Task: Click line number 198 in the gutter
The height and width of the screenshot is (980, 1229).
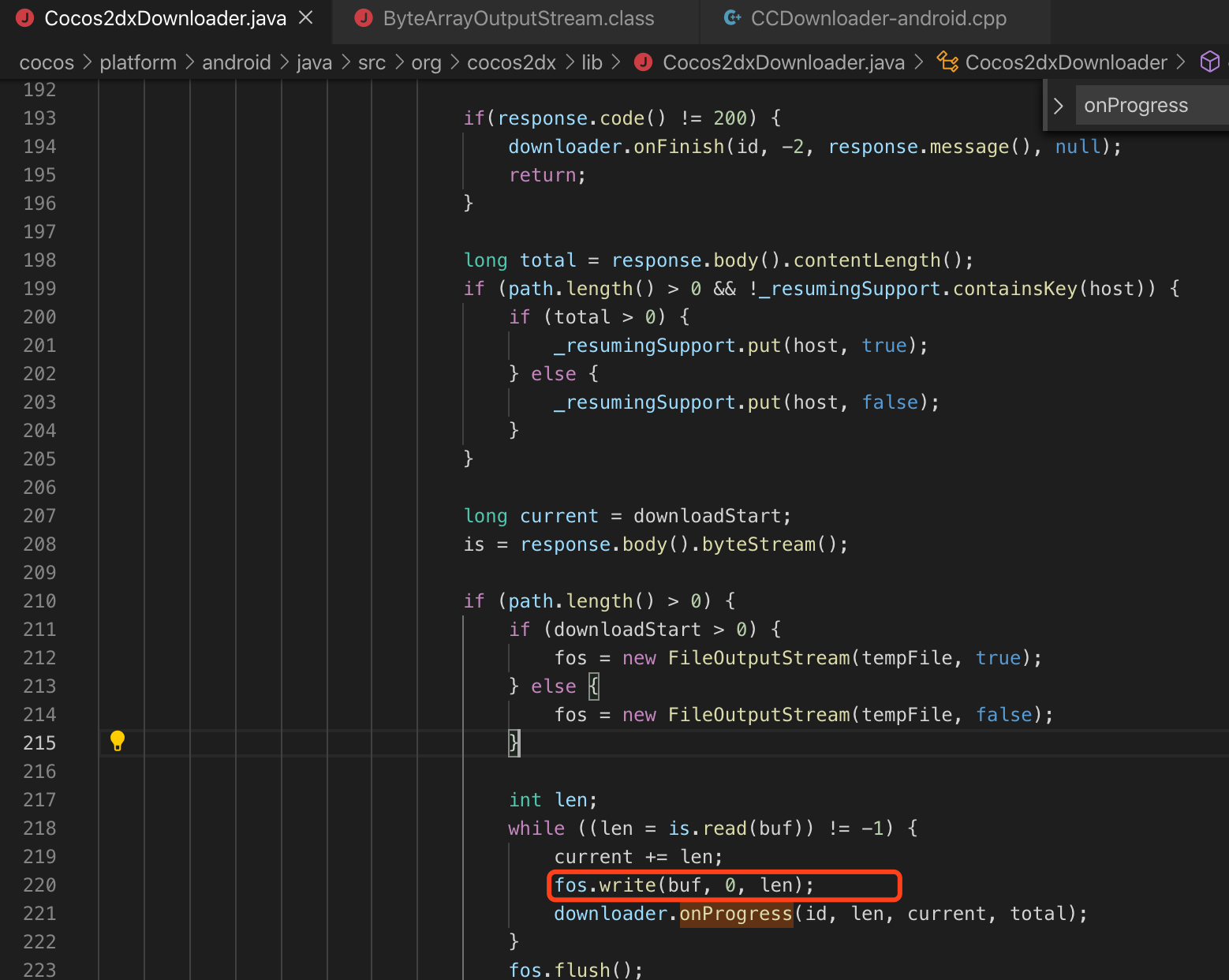Action: point(39,260)
